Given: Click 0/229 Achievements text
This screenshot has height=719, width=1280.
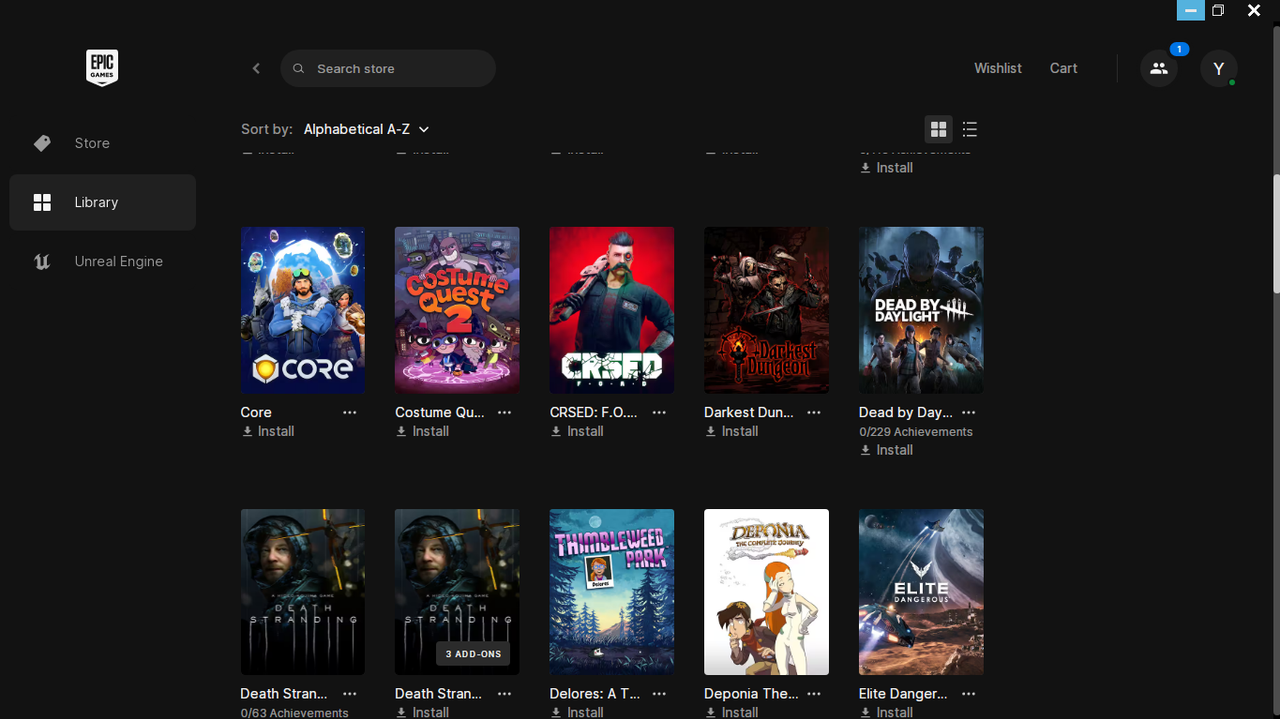Looking at the screenshot, I should [916, 432].
